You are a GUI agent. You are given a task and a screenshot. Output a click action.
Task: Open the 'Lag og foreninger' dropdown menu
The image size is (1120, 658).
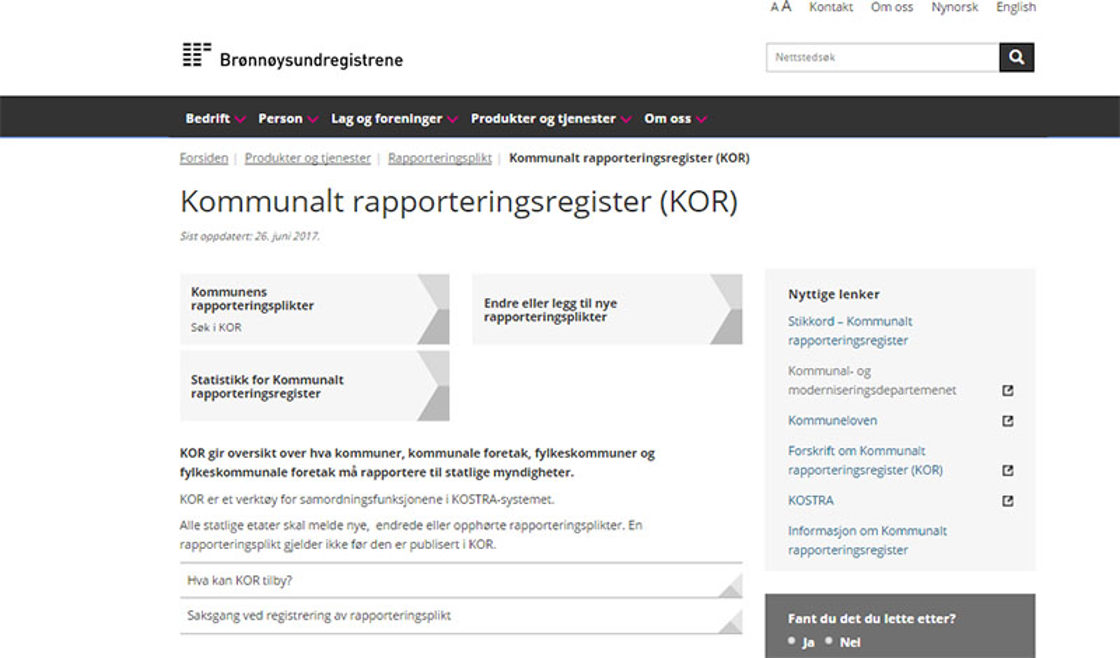click(394, 119)
